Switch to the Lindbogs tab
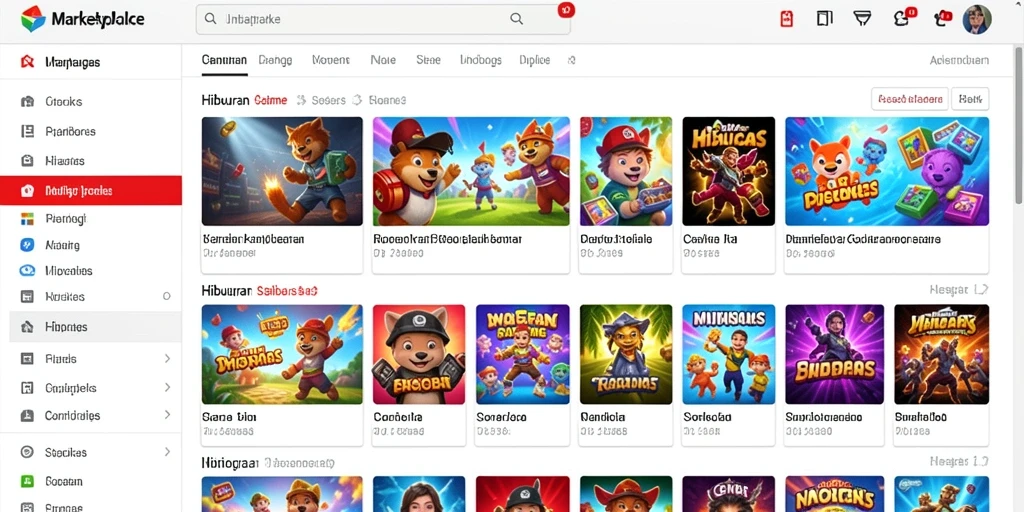1024x512 pixels. tap(481, 60)
